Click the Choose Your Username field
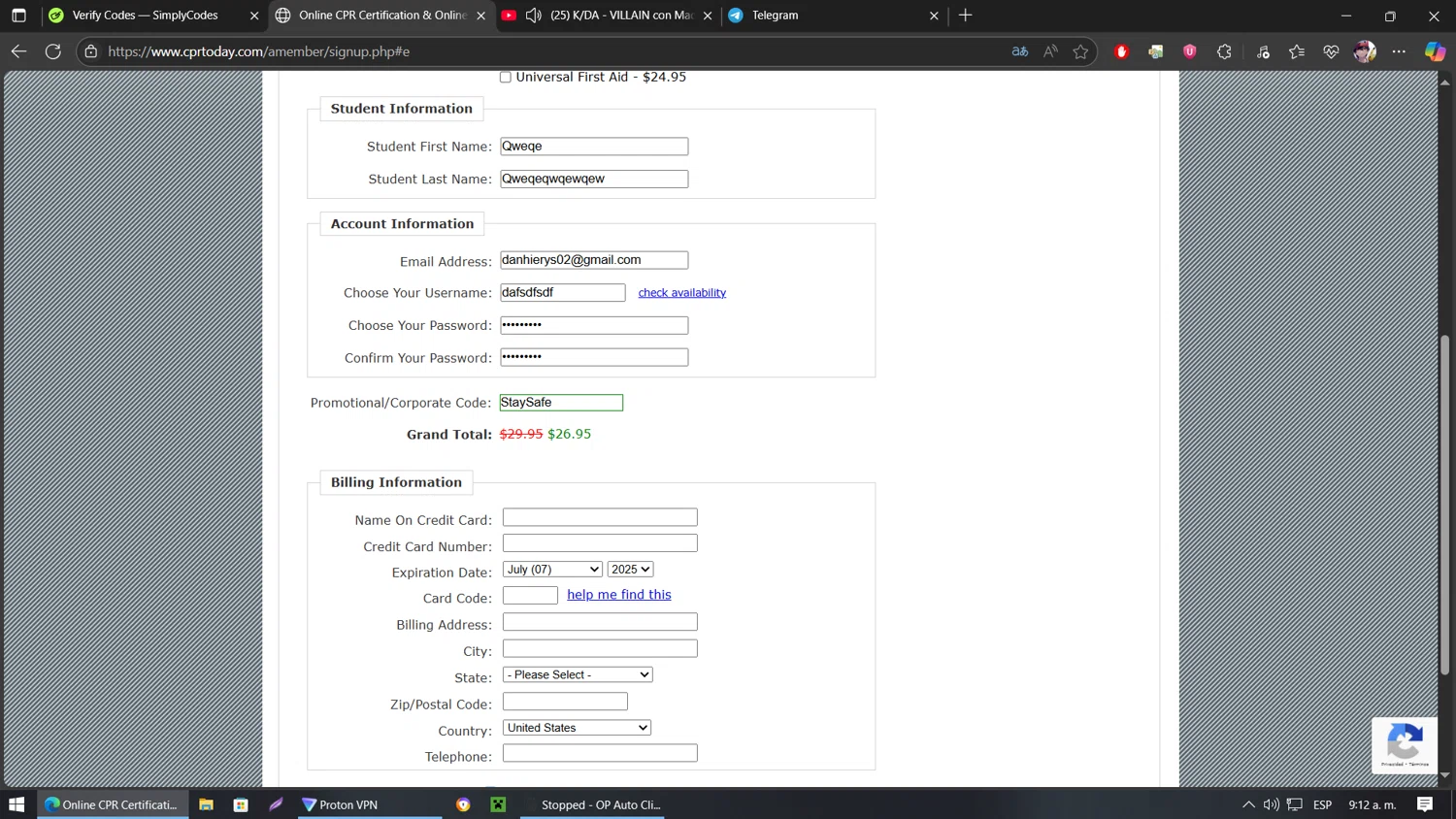This screenshot has height=819, width=1456. pos(563,293)
